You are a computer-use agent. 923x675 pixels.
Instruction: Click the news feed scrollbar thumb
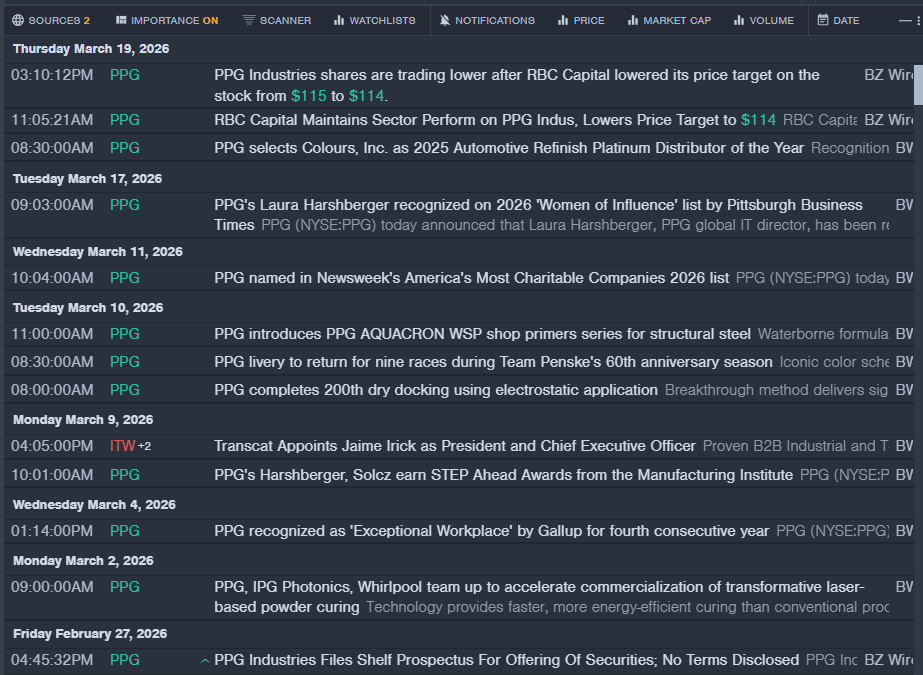(x=918, y=85)
